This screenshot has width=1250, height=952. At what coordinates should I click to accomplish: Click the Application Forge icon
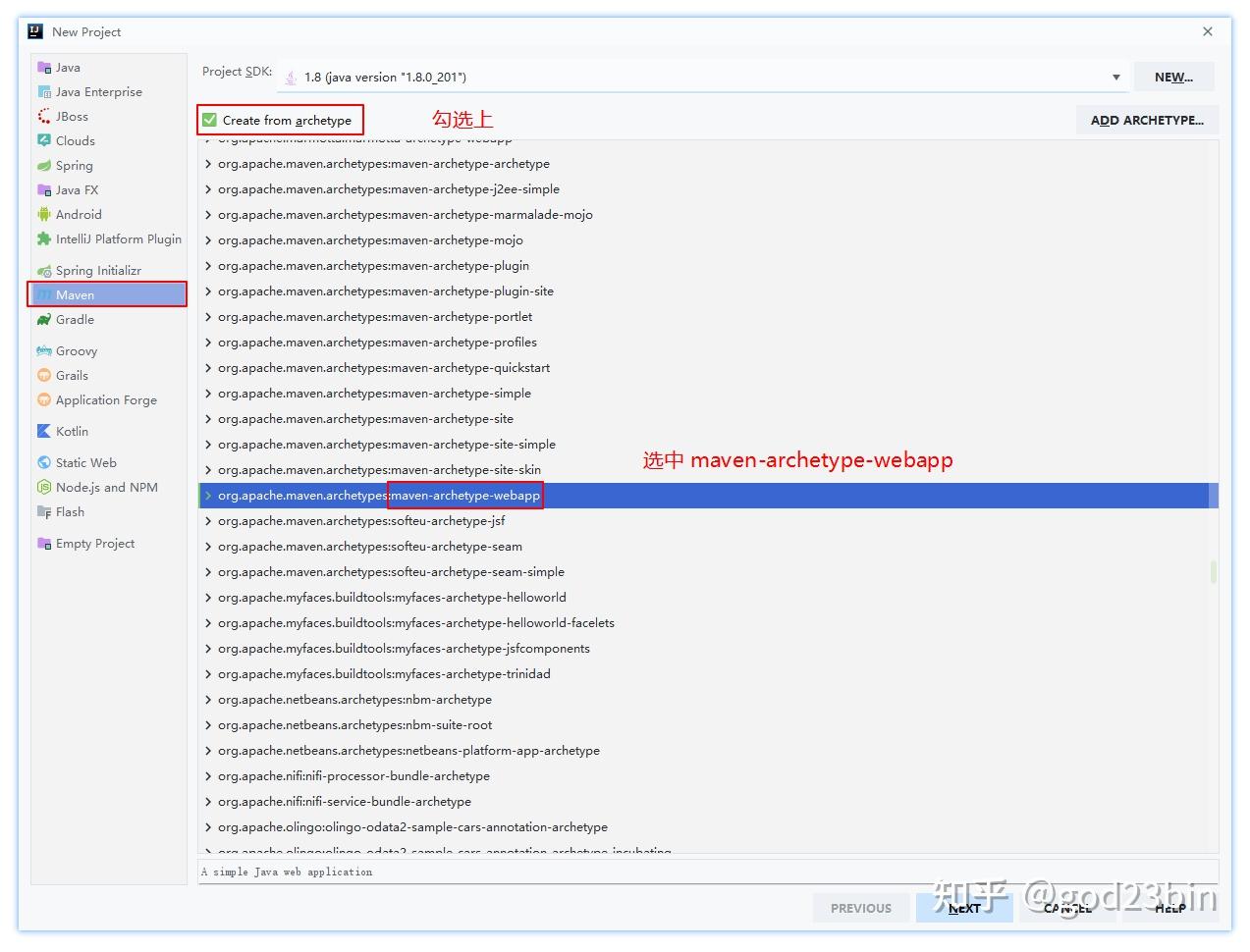44,400
